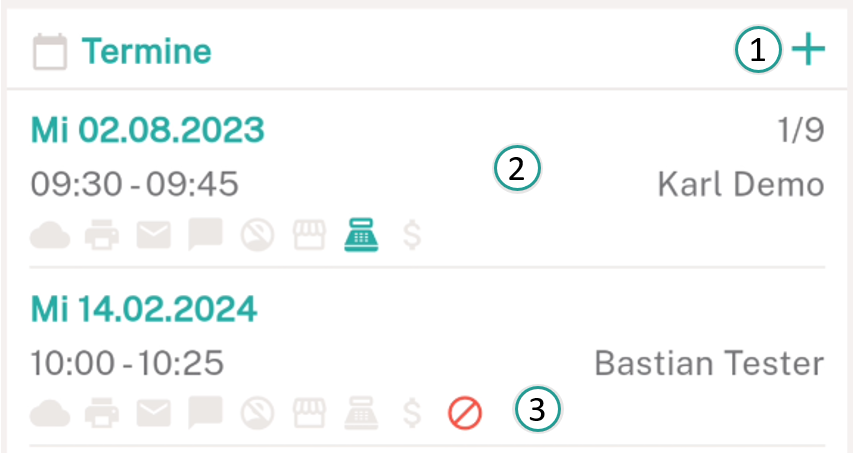Click envelope icon on 14.02.2024 appointment

coord(153,413)
